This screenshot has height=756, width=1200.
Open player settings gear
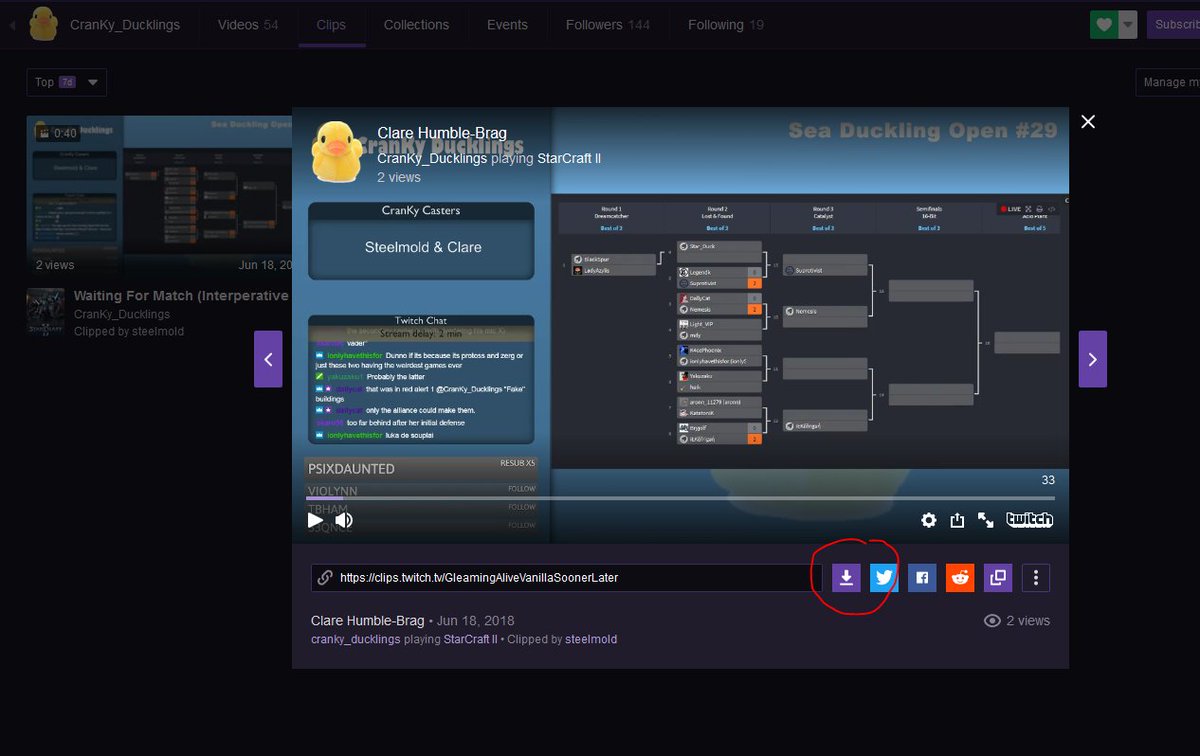[929, 520]
